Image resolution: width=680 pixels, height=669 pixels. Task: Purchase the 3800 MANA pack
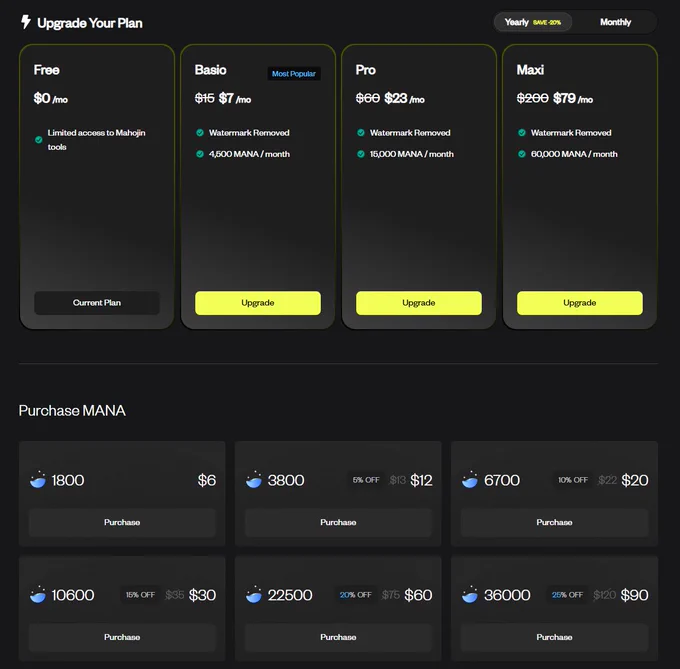[x=338, y=522]
